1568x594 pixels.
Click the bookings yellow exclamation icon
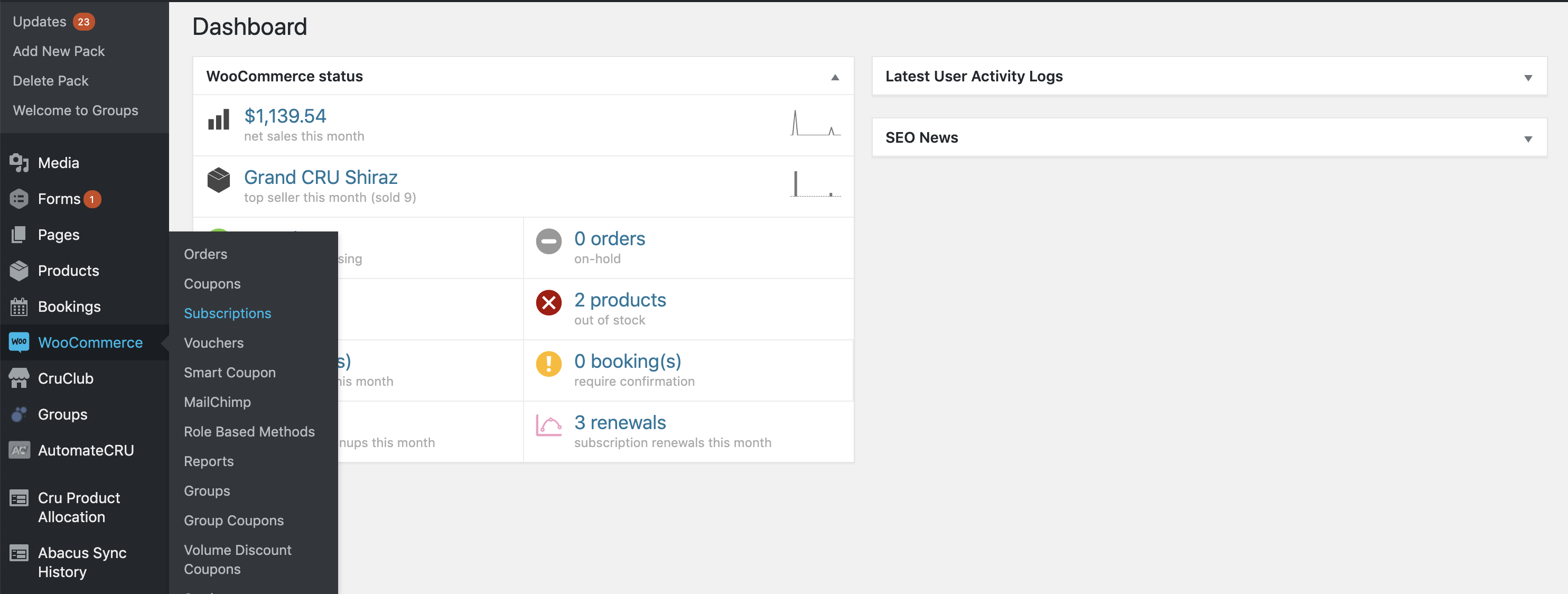point(548,364)
